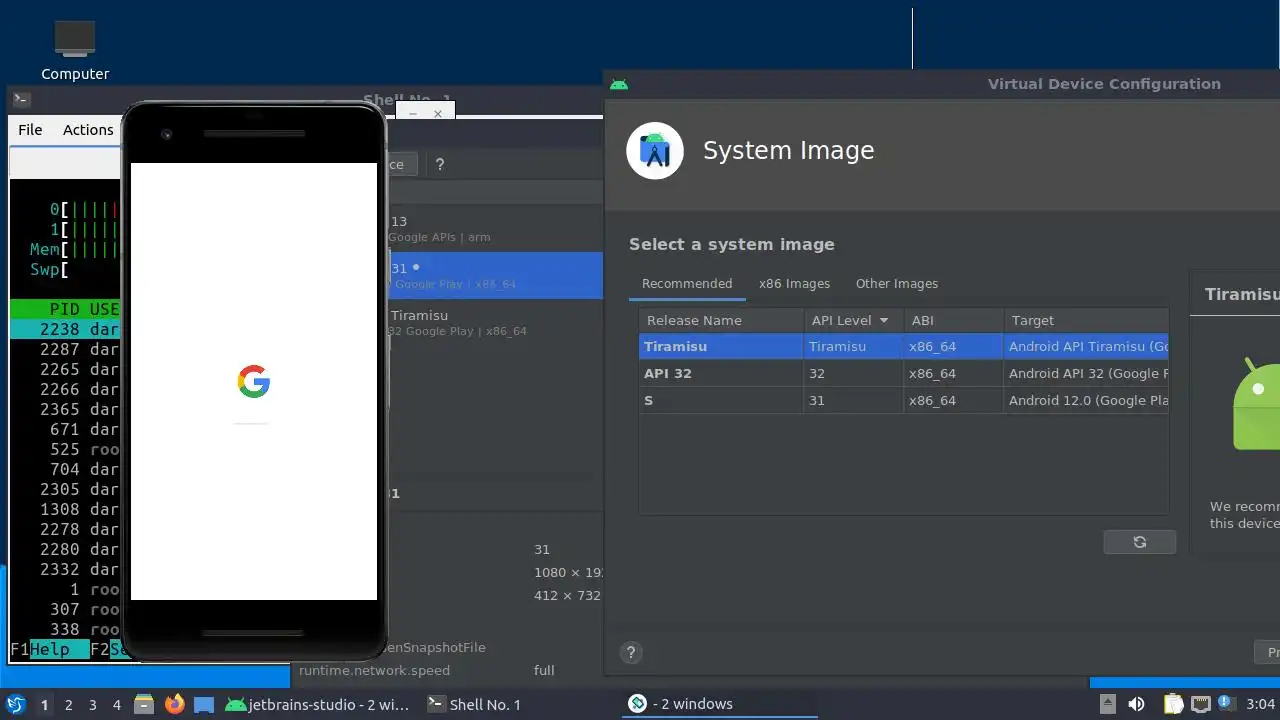Switch to workspace 3 in taskbar
This screenshot has height=720, width=1280.
tap(93, 705)
